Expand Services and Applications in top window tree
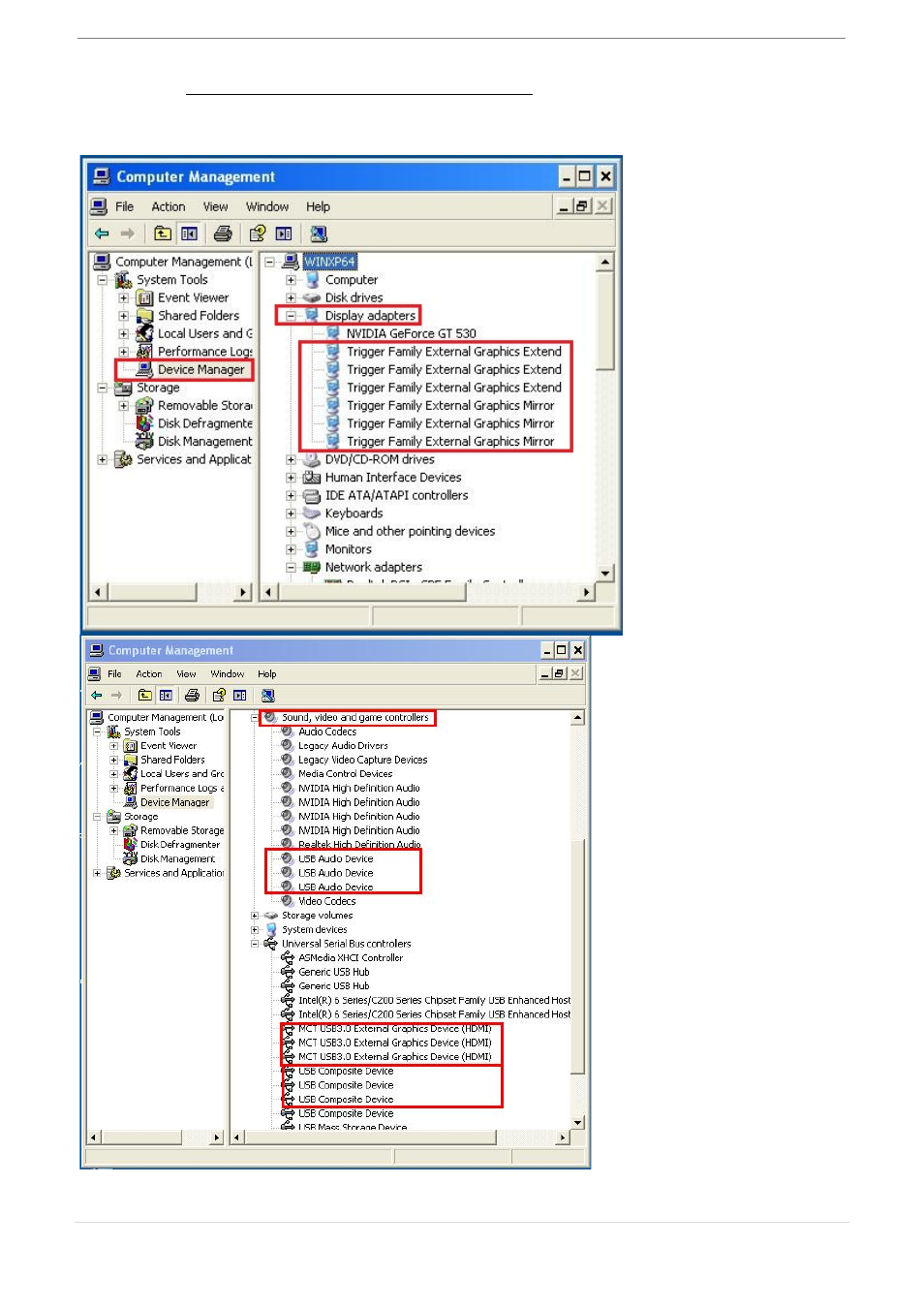Viewport: 924px width, 1308px height. click(x=102, y=459)
